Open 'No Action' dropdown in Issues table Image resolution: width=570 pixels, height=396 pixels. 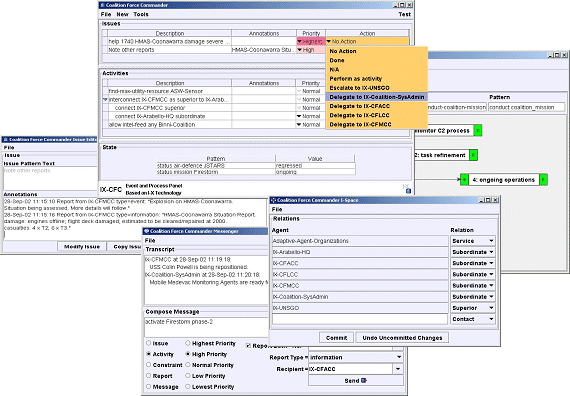(x=367, y=41)
